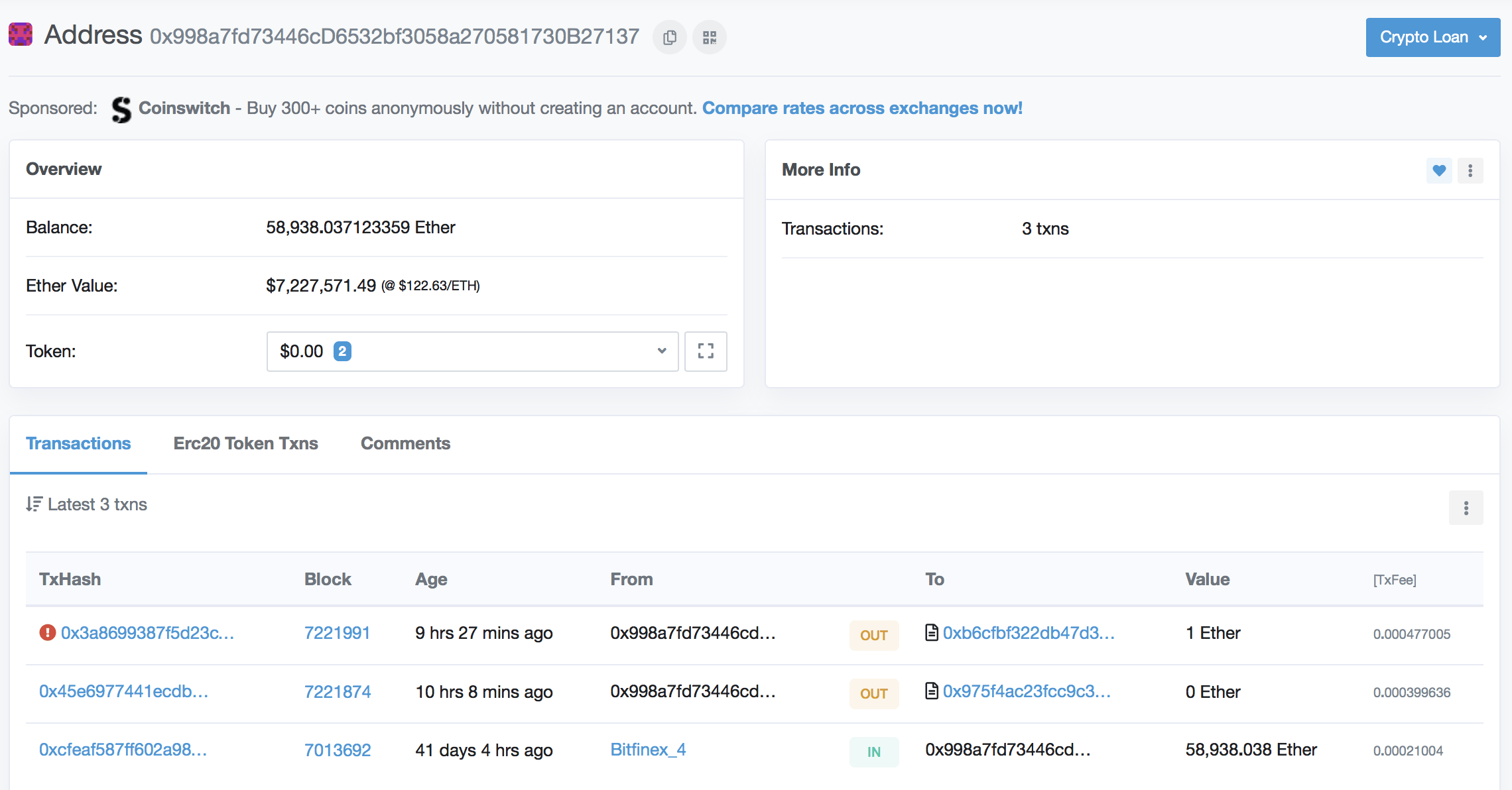Open block 7221991

tap(337, 633)
